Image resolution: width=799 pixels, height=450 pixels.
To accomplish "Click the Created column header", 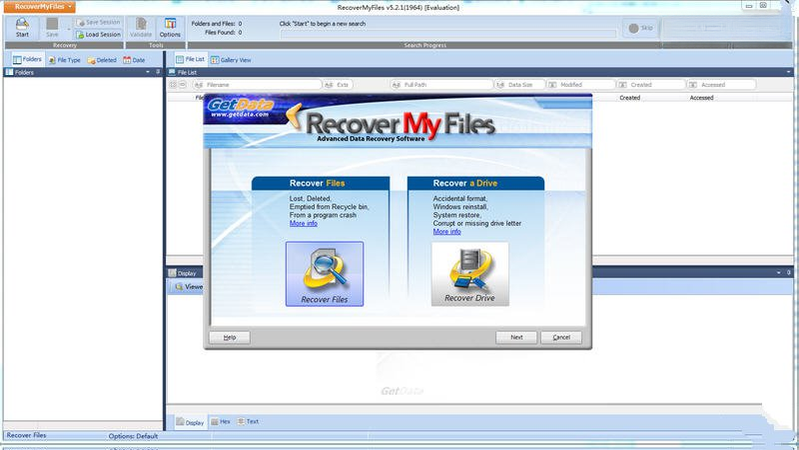I will coord(630,98).
